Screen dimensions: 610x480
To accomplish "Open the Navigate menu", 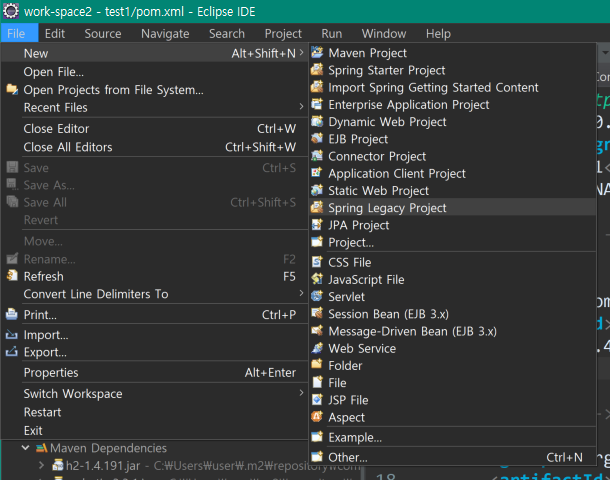I will (165, 33).
